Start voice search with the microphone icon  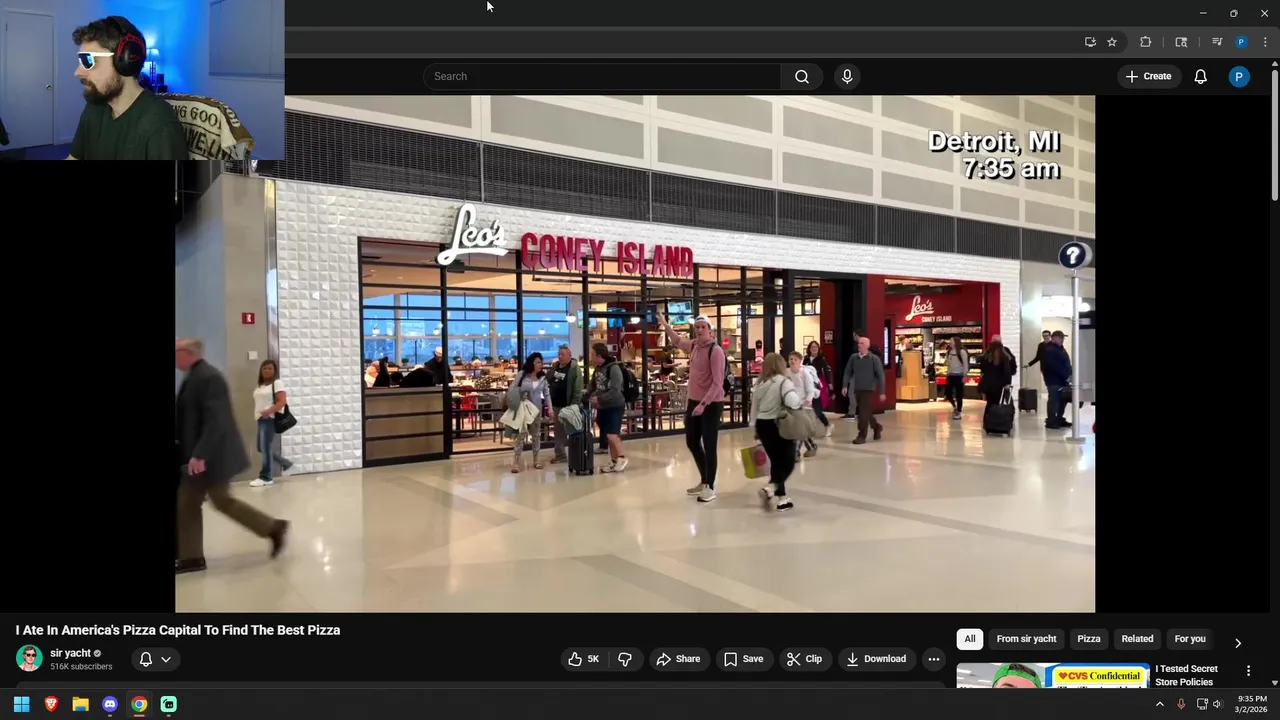point(847,76)
